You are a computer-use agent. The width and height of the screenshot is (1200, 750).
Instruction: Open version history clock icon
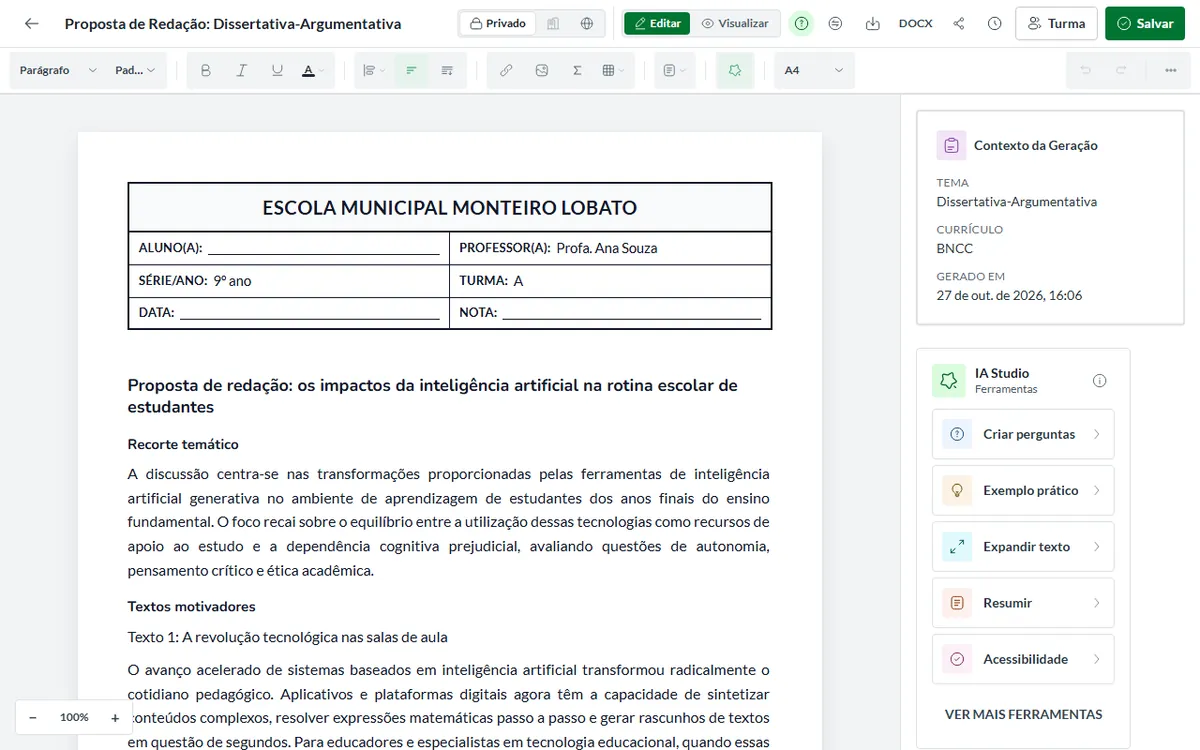(x=994, y=23)
